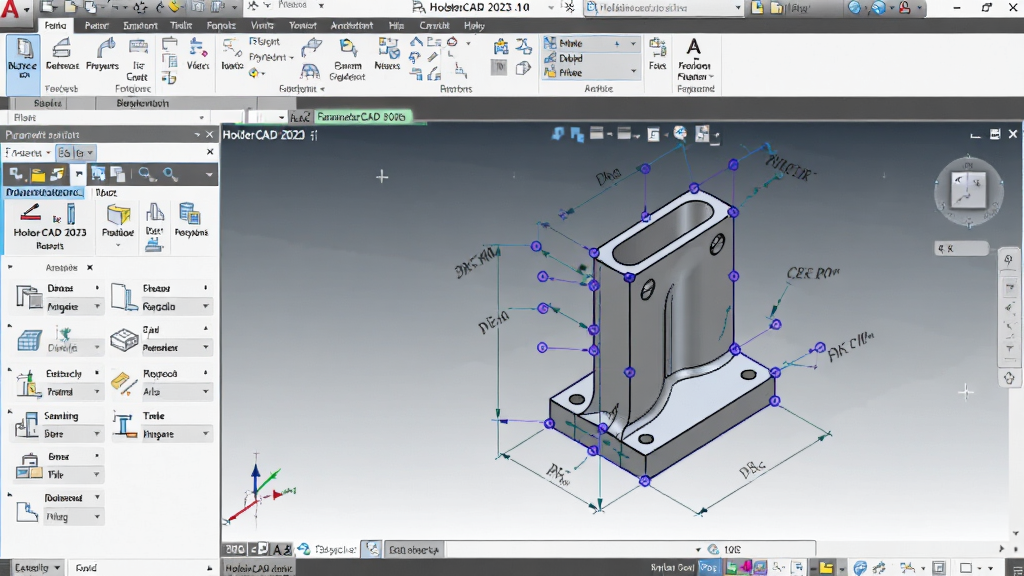The image size is (1024, 576).
Task: Click the command line input field
Action: pyautogui.click(x=567, y=549)
